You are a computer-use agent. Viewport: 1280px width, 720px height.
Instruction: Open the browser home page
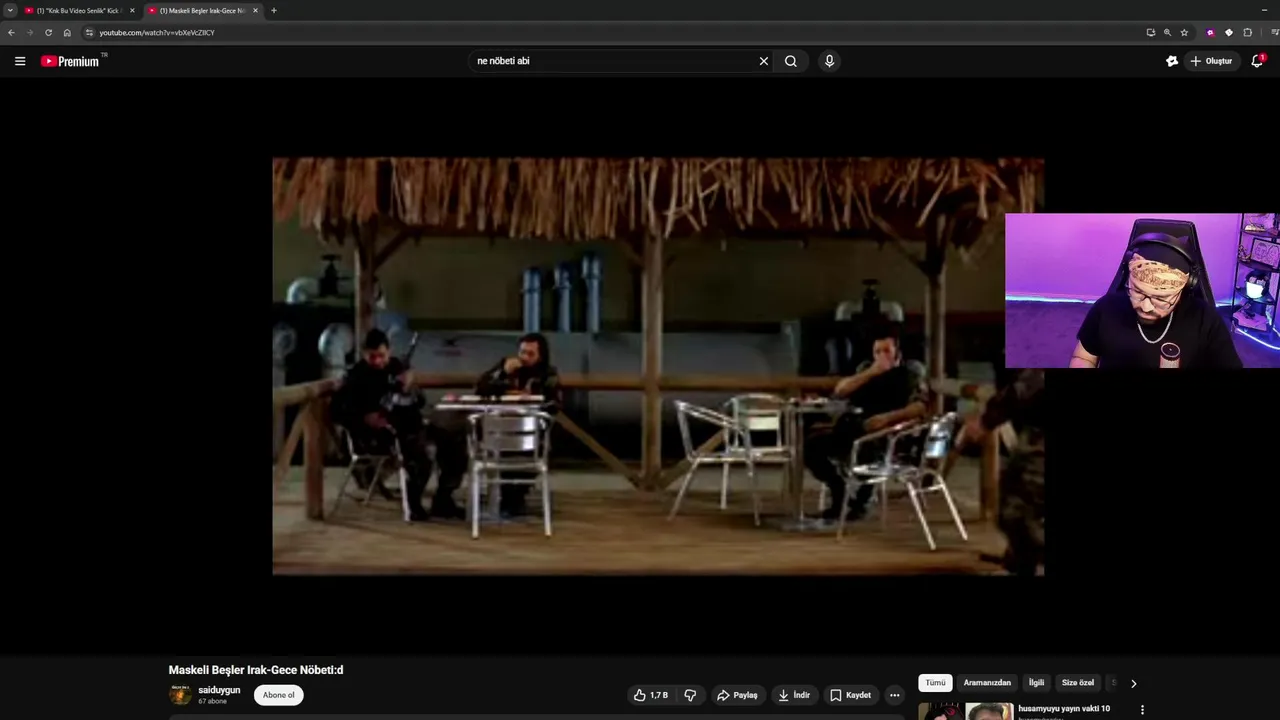(67, 32)
